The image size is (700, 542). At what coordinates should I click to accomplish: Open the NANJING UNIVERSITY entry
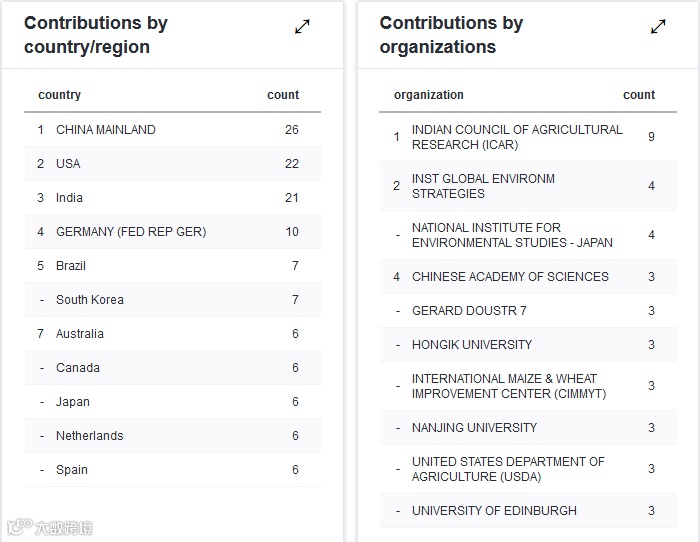[x=474, y=428]
